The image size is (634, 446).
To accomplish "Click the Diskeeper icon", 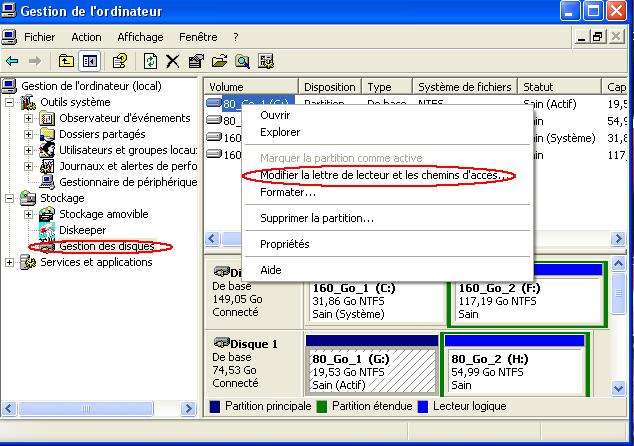I will point(47,230).
